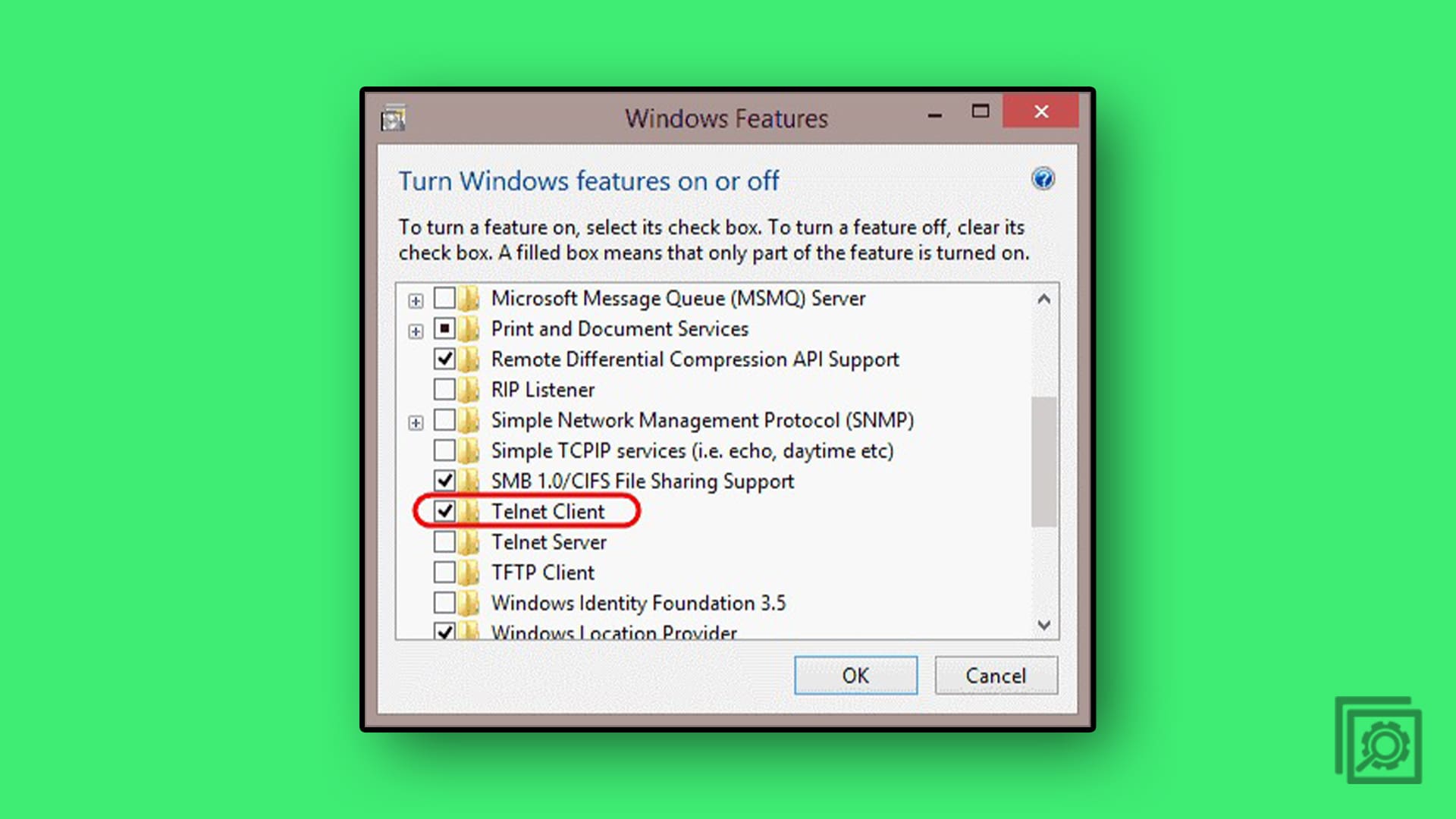1456x819 pixels.
Task: Select the RIP Listener row label
Action: [x=543, y=390]
